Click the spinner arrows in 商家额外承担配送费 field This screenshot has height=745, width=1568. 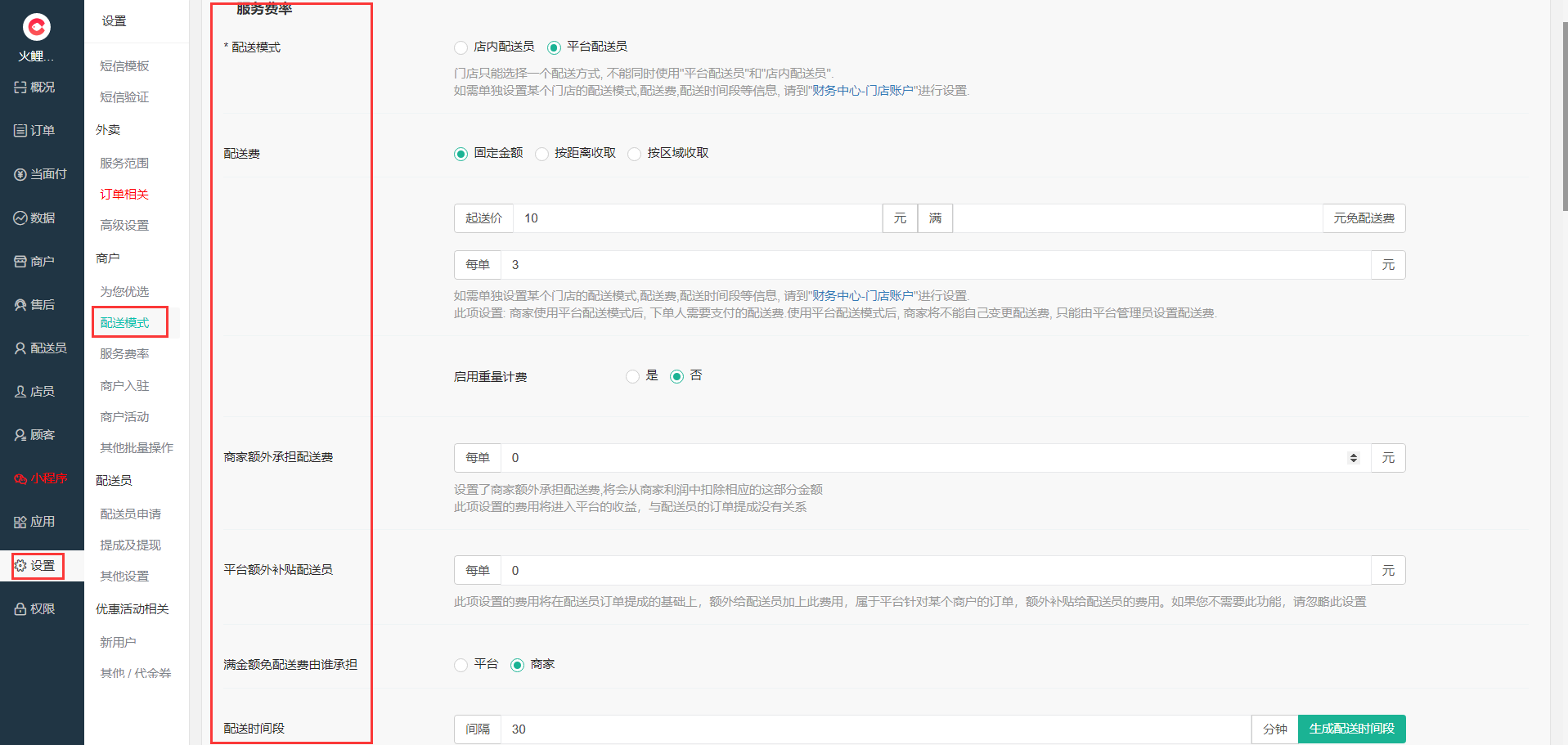coord(1353,458)
